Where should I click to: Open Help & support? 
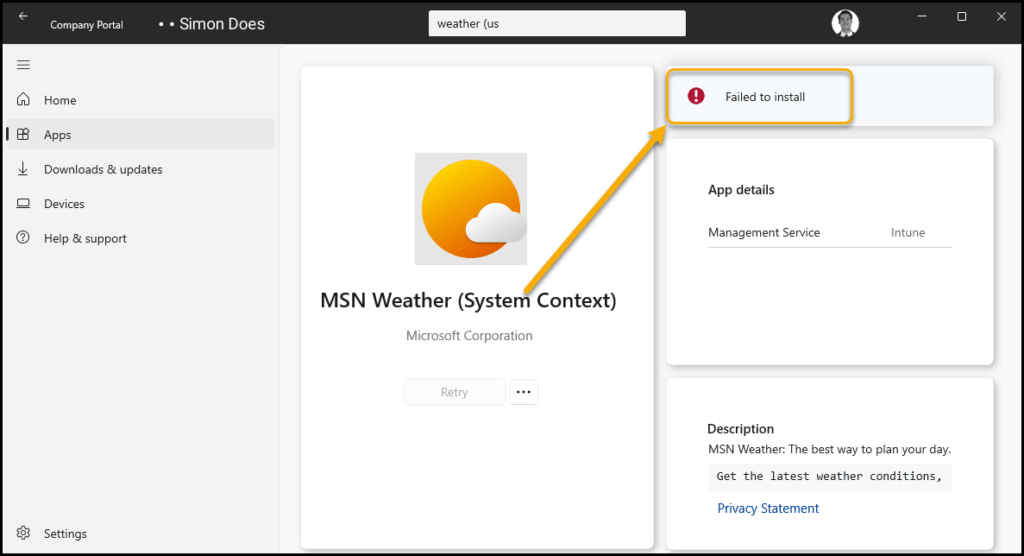(85, 239)
